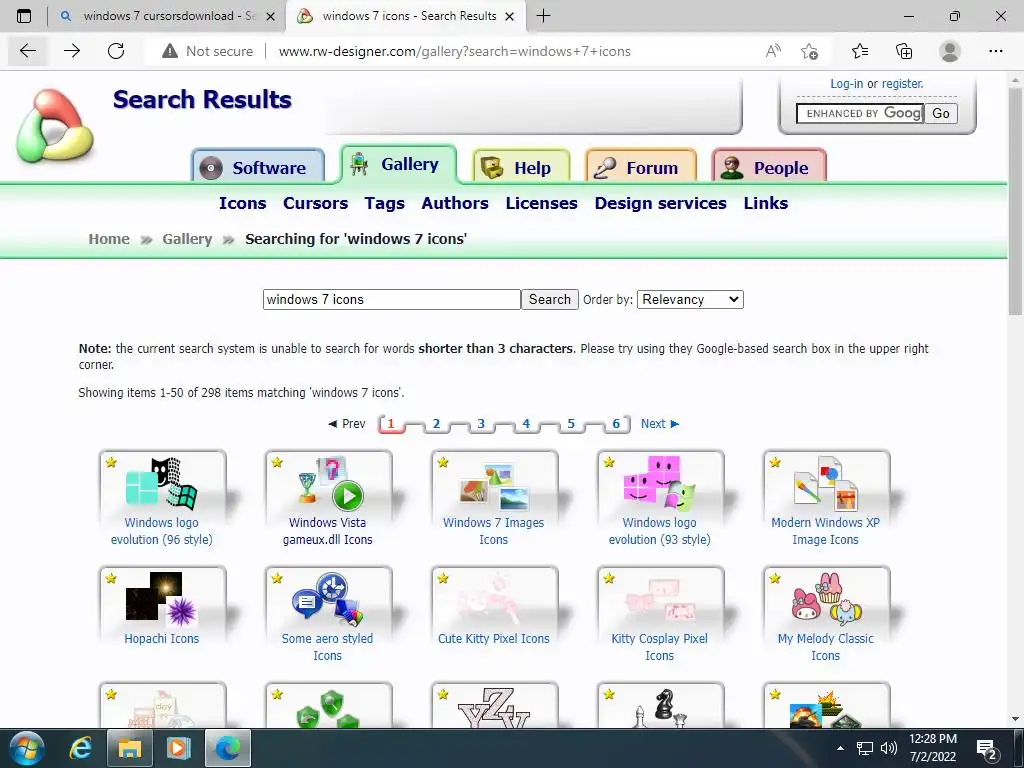Go back with the browser back arrow
This screenshot has height=768, width=1024.
coord(27,51)
